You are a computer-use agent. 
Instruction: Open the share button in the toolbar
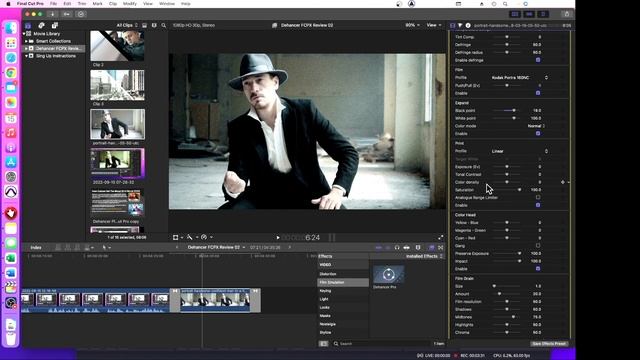(x=567, y=14)
